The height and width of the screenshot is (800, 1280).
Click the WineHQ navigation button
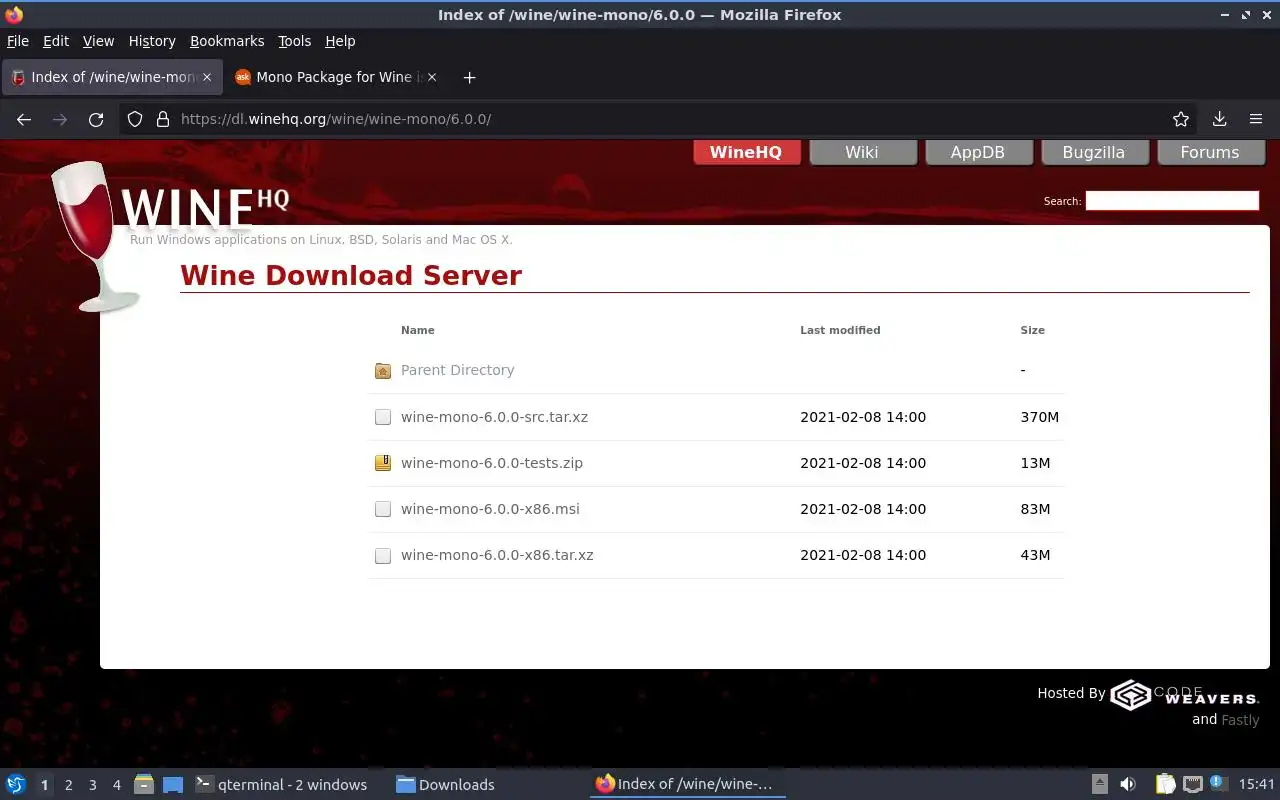746,152
